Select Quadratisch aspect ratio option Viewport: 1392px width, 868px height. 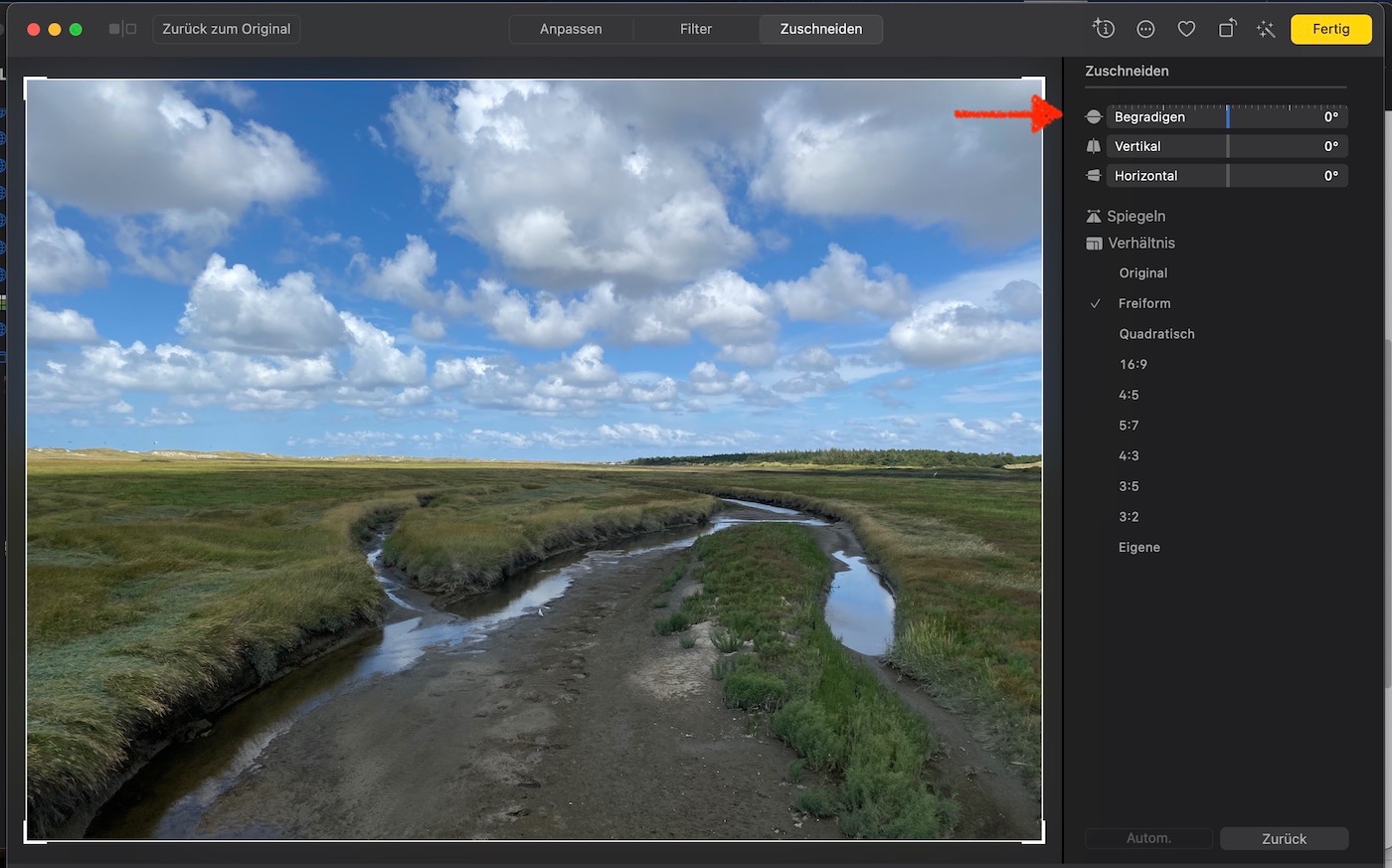[x=1156, y=334]
